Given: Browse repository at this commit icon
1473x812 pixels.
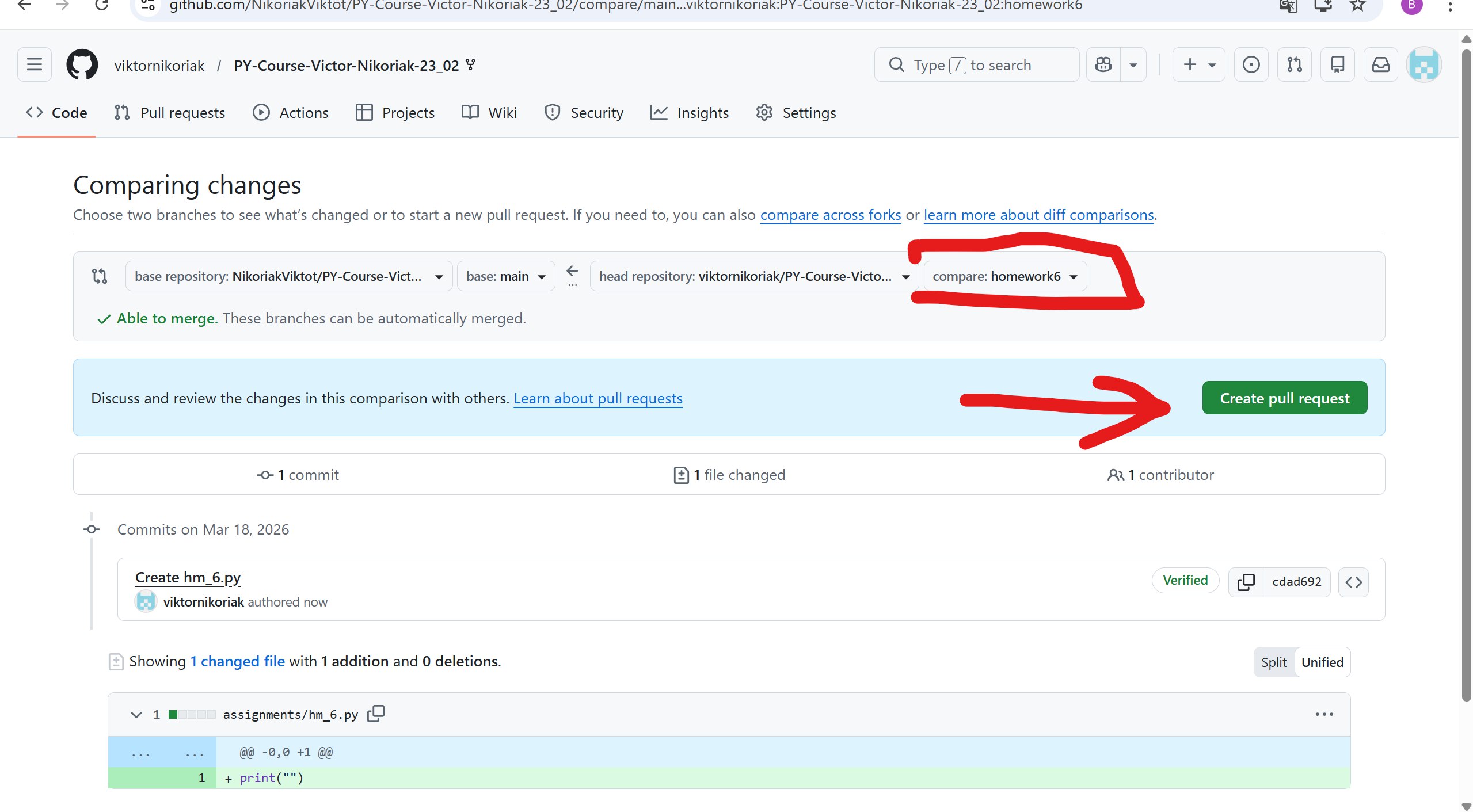Looking at the screenshot, I should click(x=1353, y=582).
